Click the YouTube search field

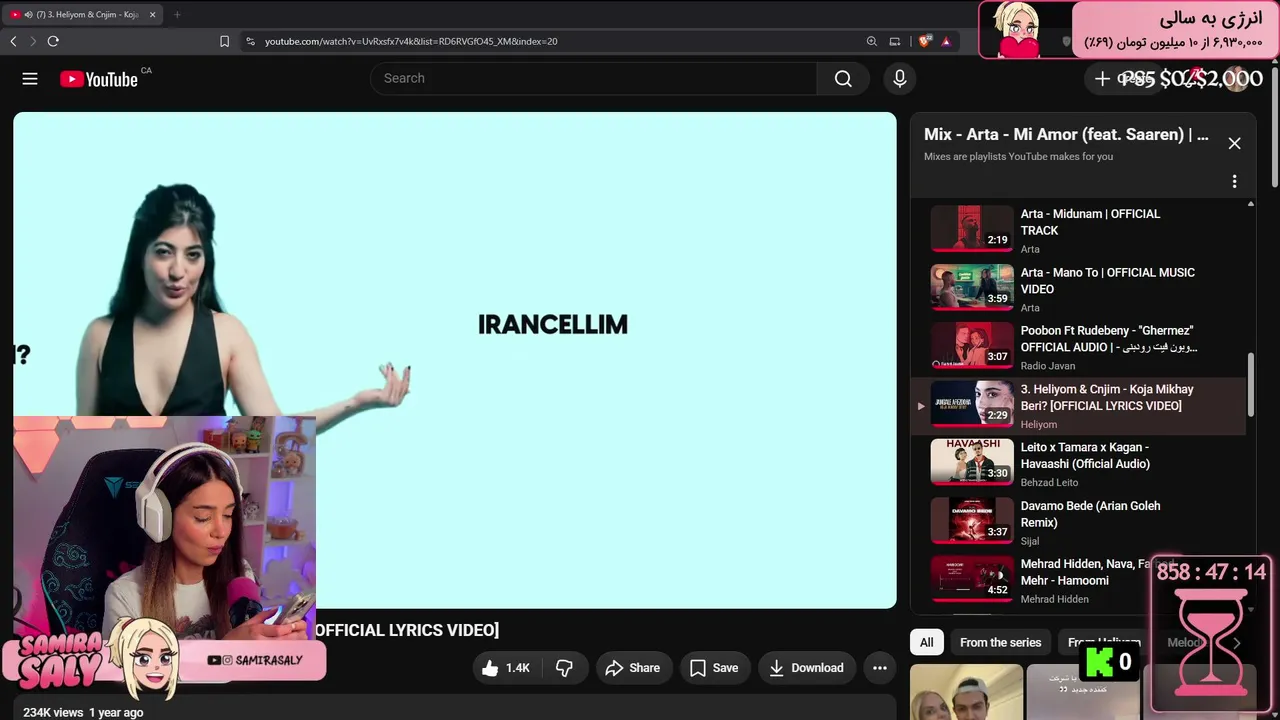(594, 79)
